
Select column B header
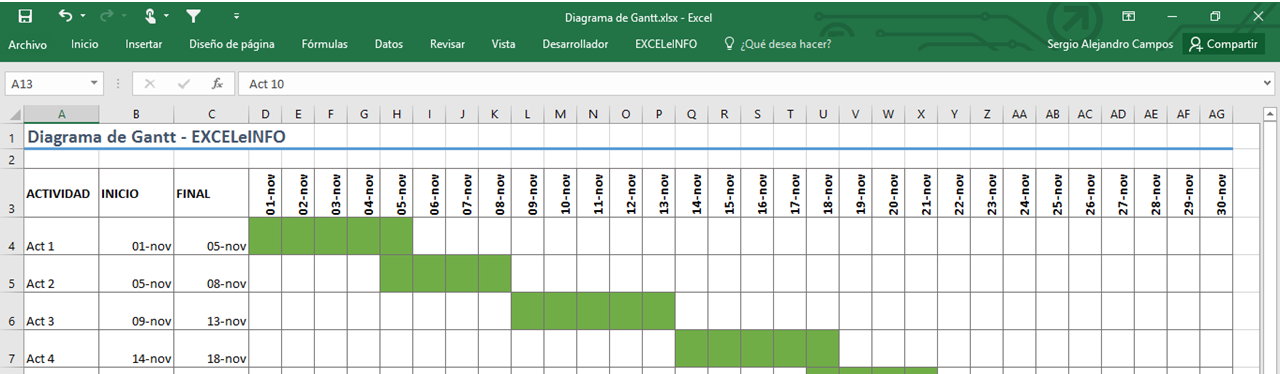coord(136,114)
